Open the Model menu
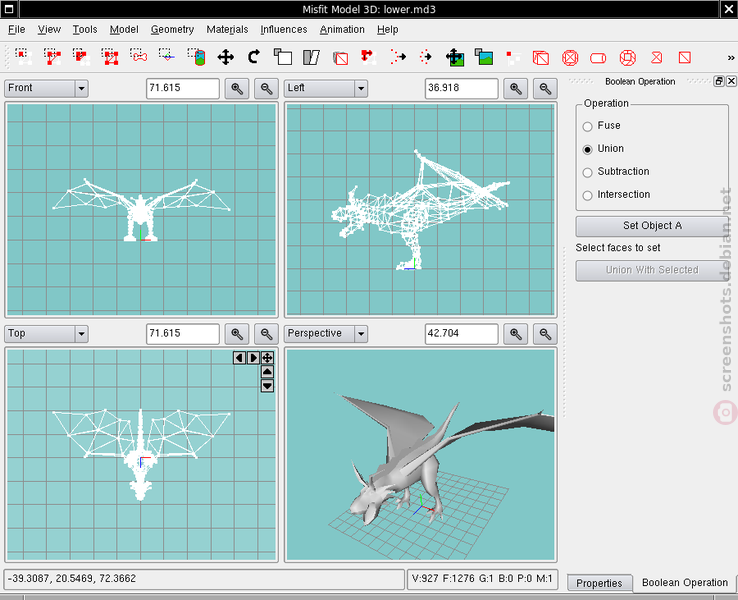 [124, 30]
